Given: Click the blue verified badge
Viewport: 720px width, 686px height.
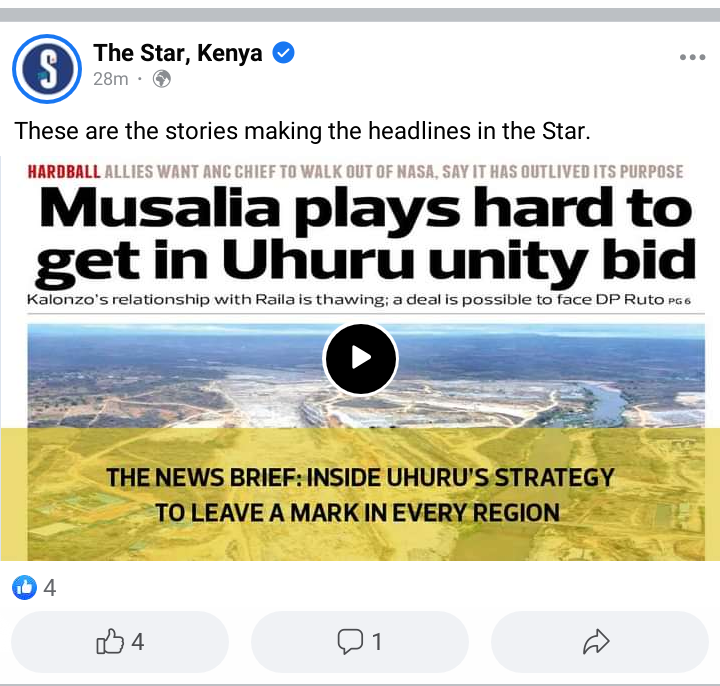Looking at the screenshot, I should pos(283,52).
